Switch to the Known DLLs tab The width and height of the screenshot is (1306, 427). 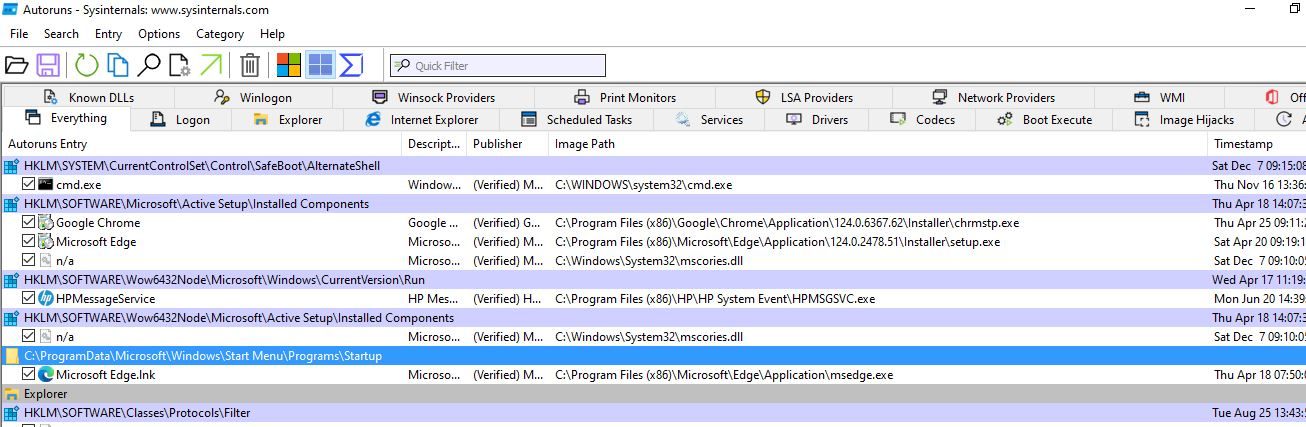[x=88, y=97]
